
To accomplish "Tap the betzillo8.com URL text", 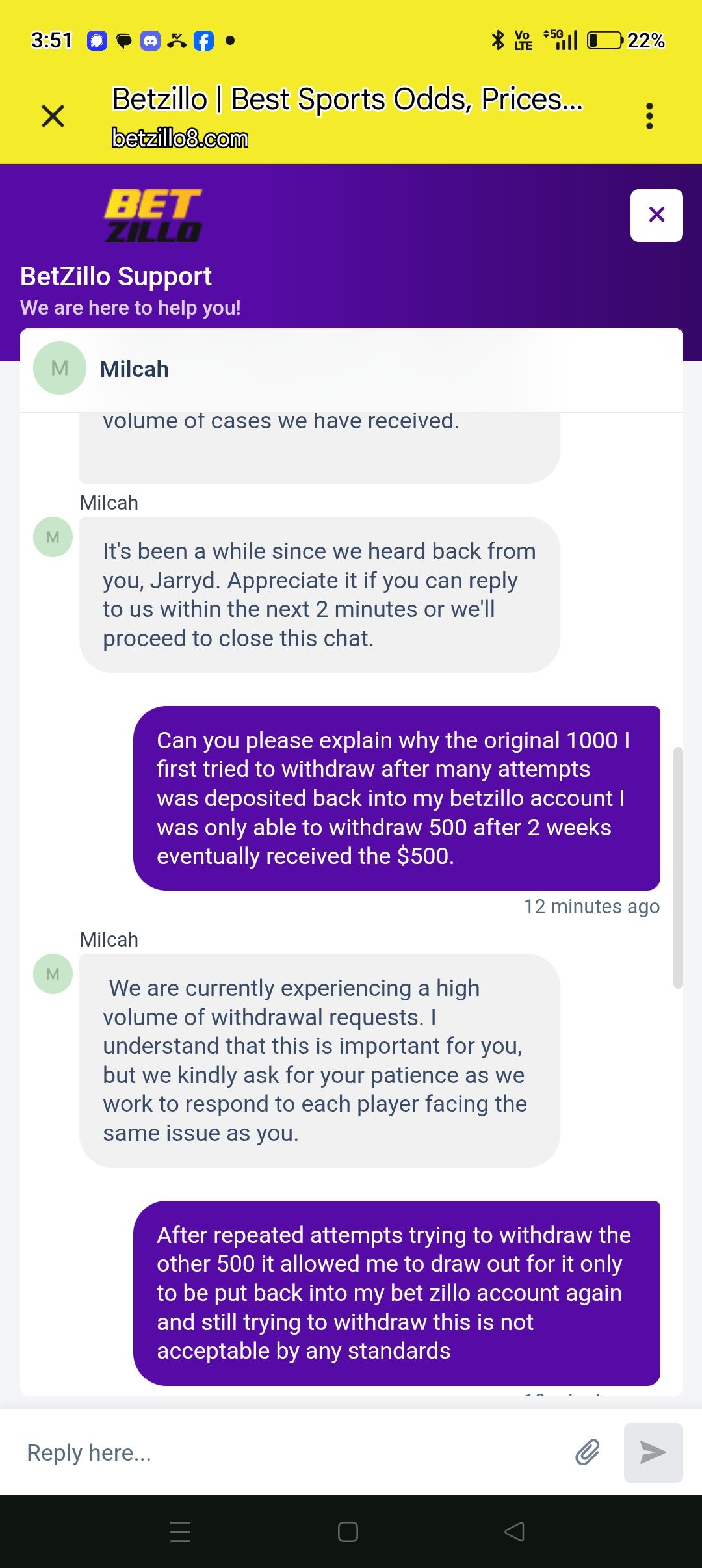I will [180, 138].
